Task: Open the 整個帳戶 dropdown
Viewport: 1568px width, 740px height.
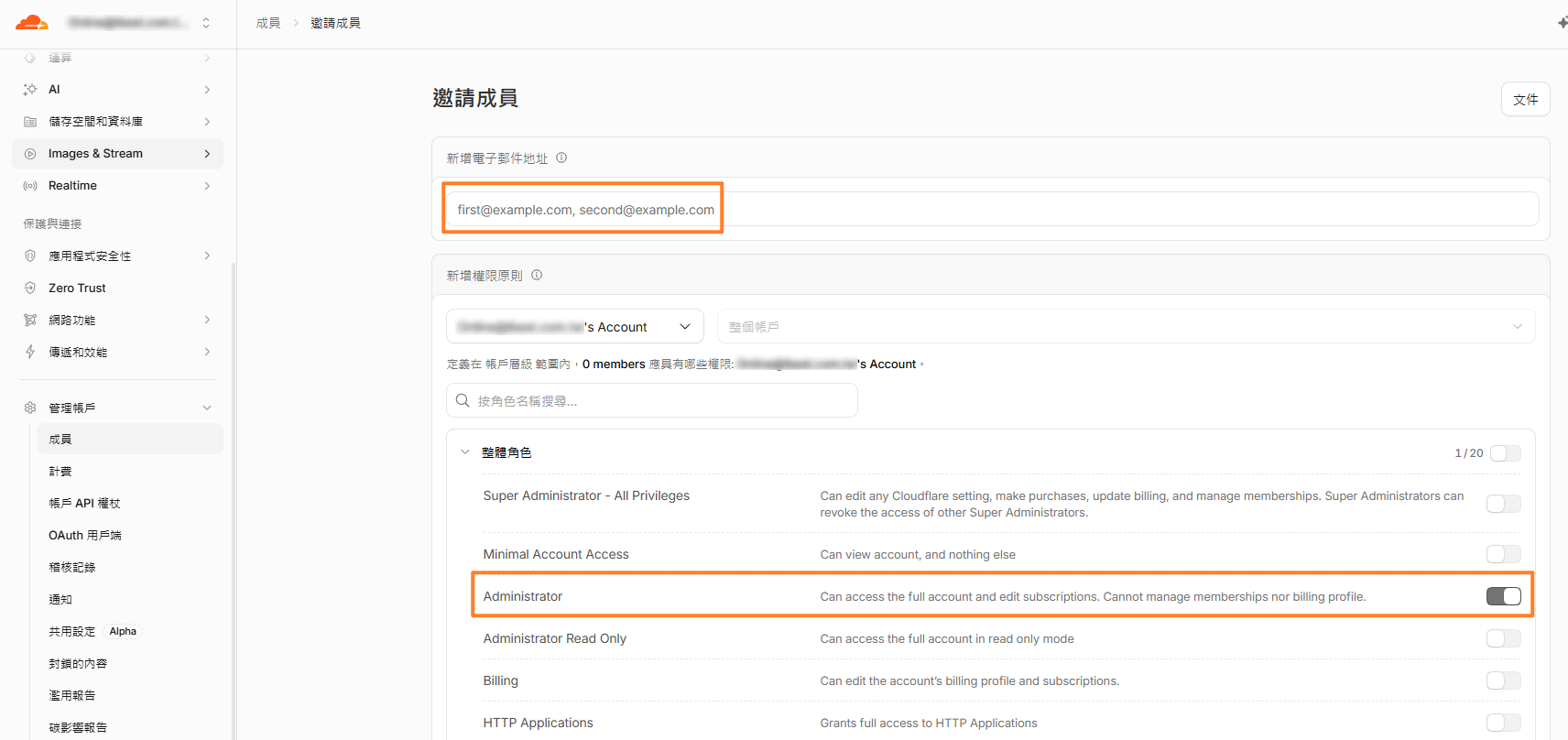Action: pyautogui.click(x=1126, y=327)
